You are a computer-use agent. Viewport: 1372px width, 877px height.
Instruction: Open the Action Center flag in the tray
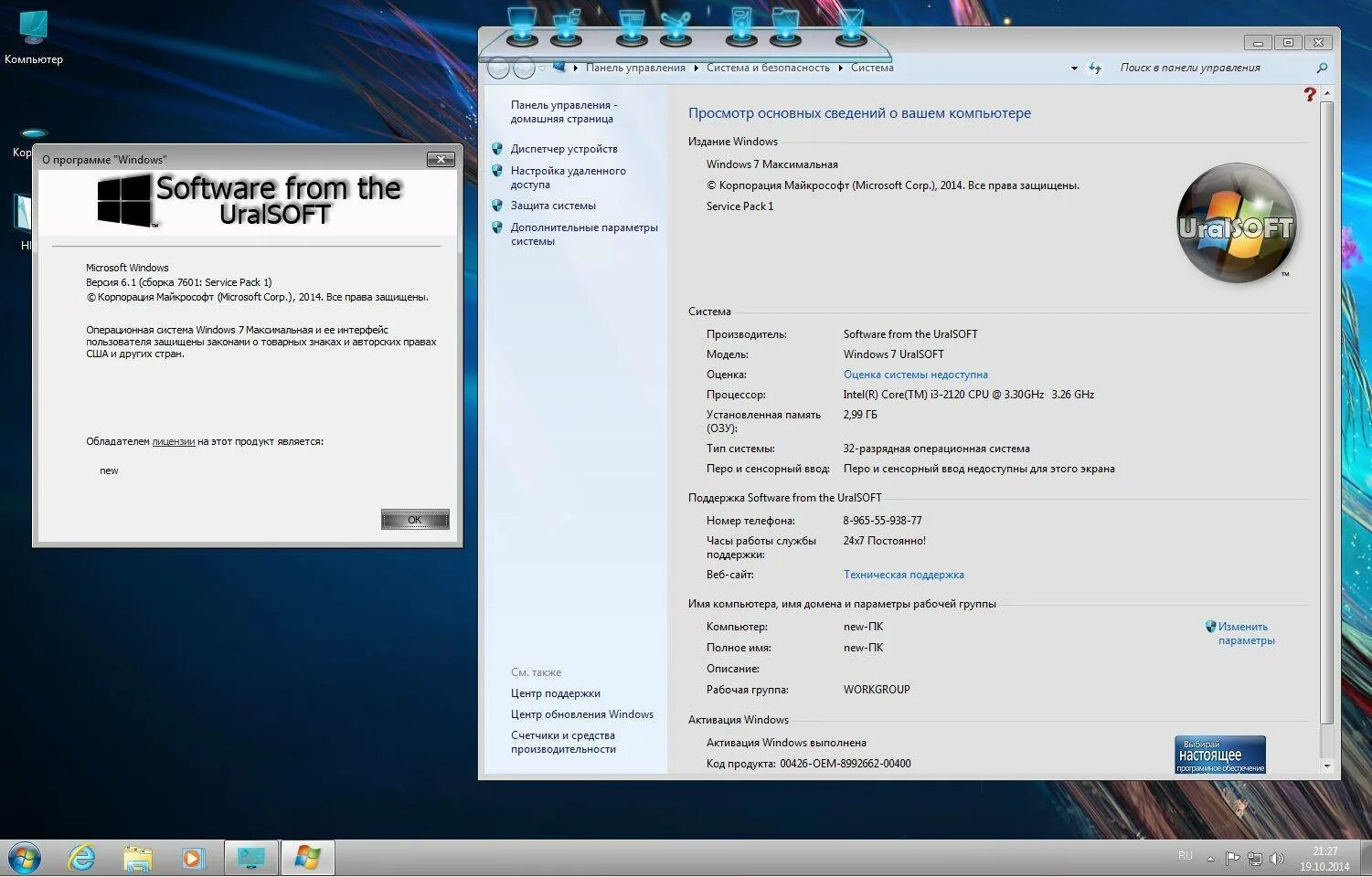pos(1232,858)
